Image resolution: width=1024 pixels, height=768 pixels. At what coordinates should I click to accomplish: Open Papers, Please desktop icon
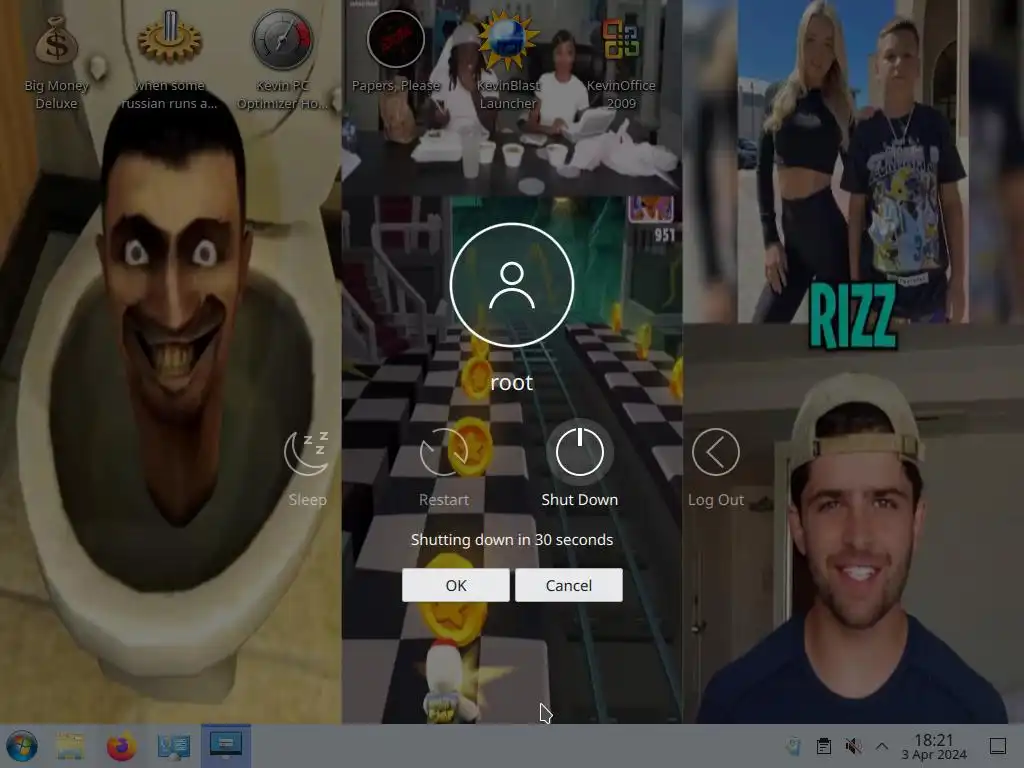(x=396, y=54)
